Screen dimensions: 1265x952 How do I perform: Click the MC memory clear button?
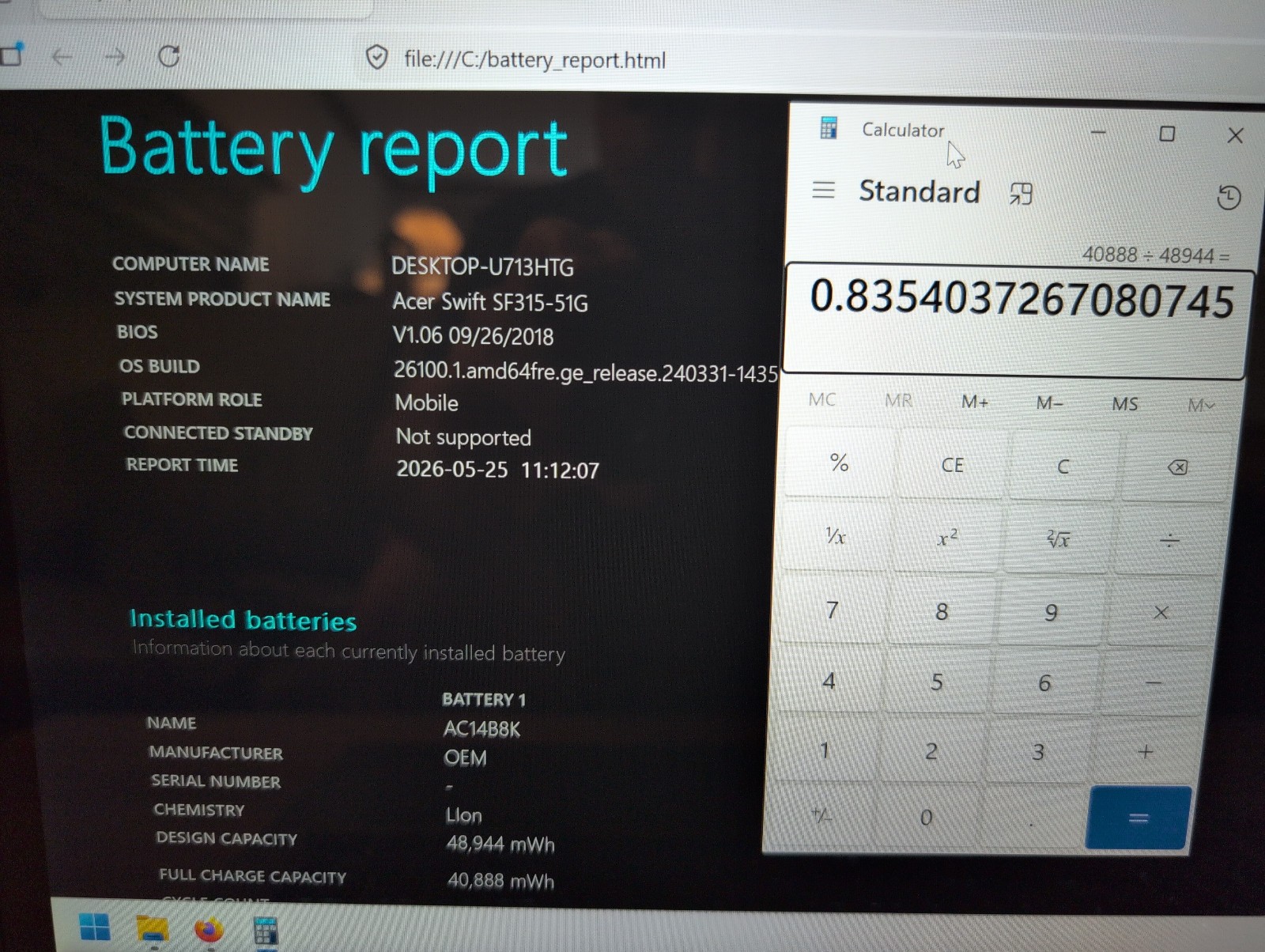[x=821, y=399]
